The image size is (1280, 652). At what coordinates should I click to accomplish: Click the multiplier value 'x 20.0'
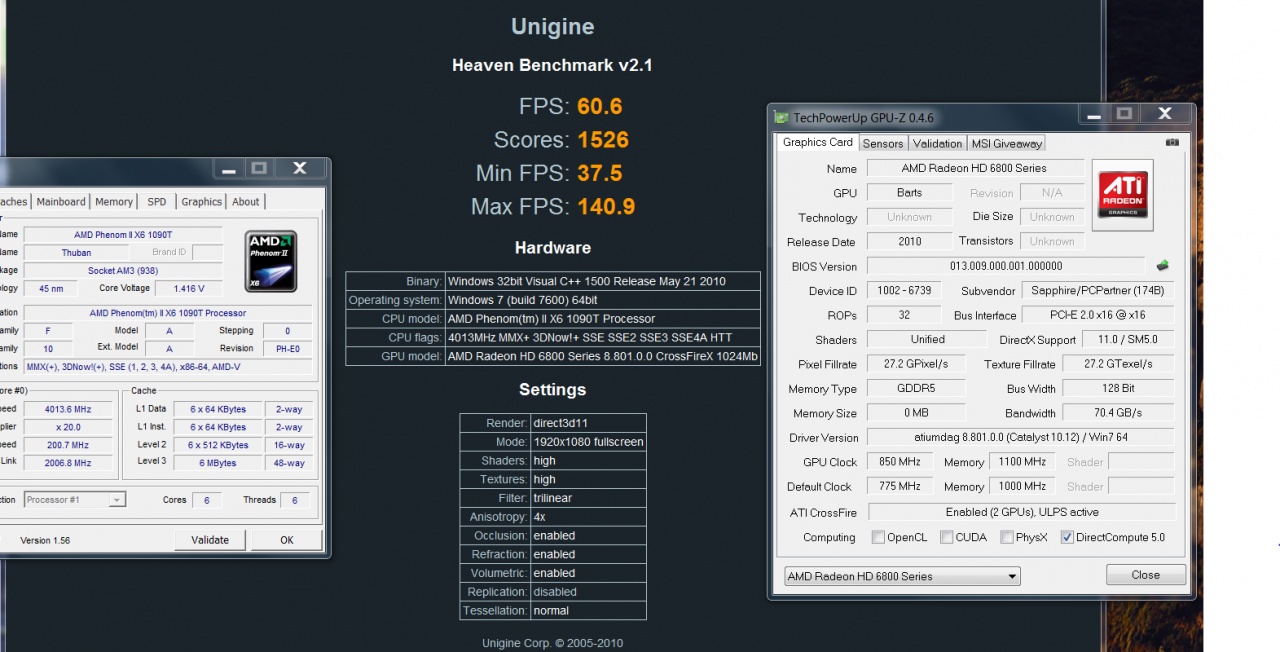coord(68,427)
